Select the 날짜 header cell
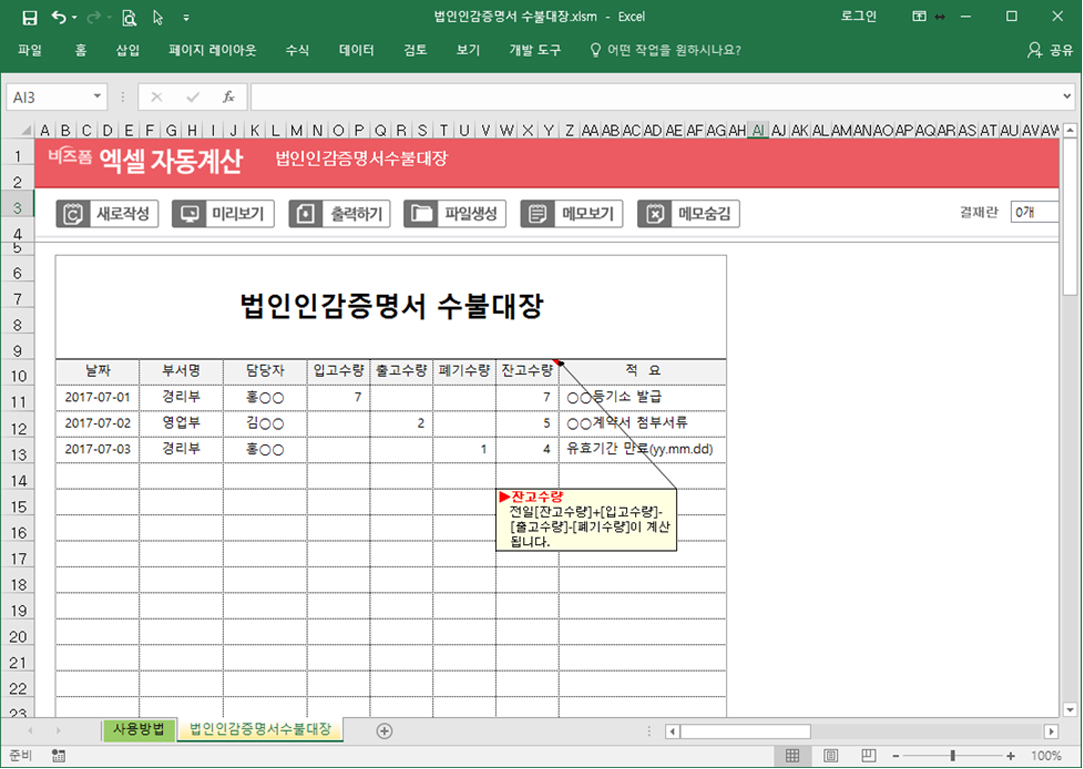 [x=97, y=371]
